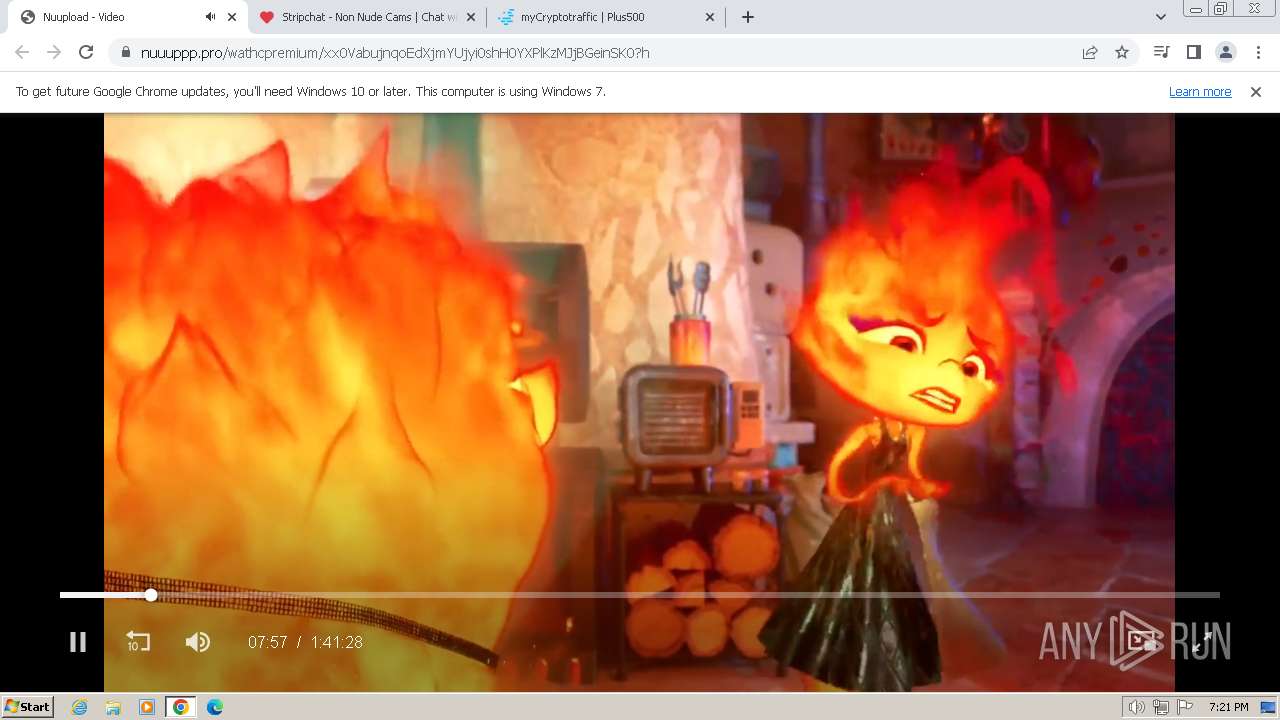Switch to the myCryptotraffic Plus500 tab
Screen dimensions: 1280x720
coord(606,17)
